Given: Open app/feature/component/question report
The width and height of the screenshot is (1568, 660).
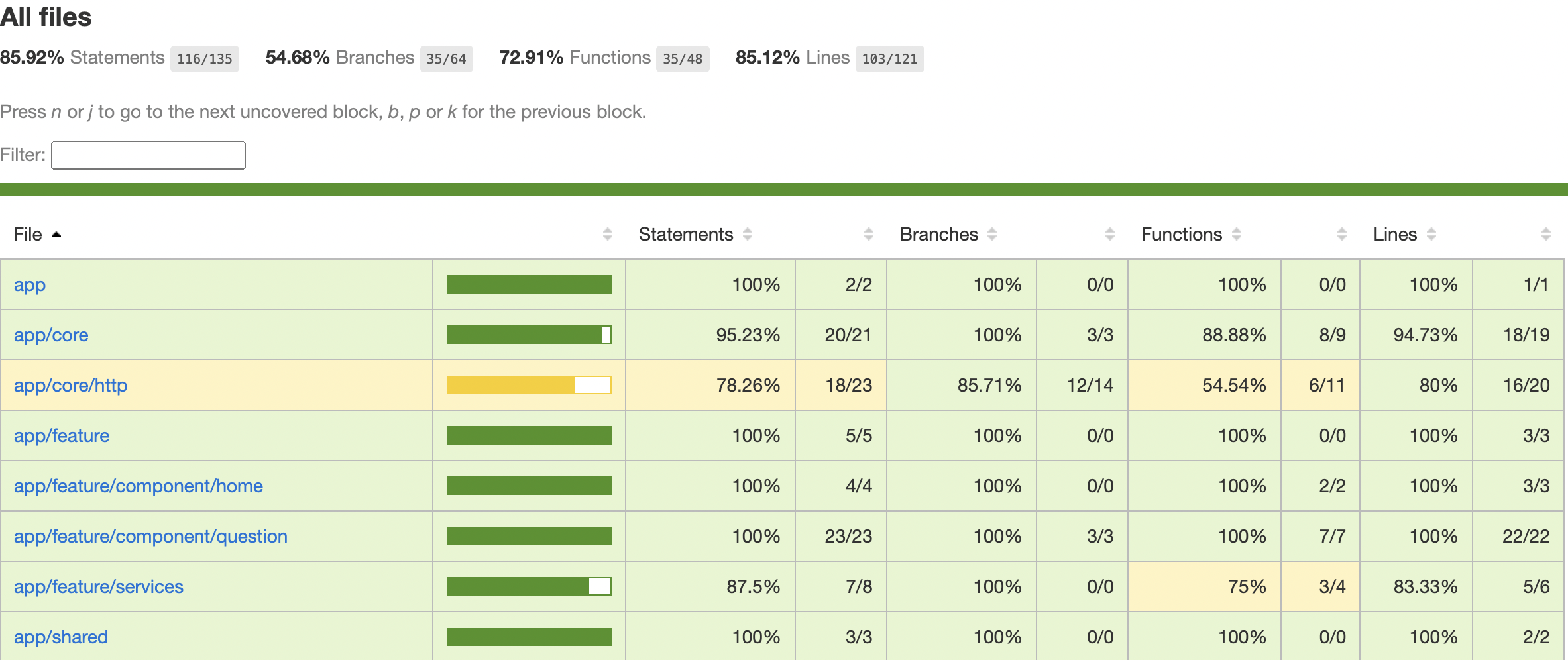Looking at the screenshot, I should point(150,536).
